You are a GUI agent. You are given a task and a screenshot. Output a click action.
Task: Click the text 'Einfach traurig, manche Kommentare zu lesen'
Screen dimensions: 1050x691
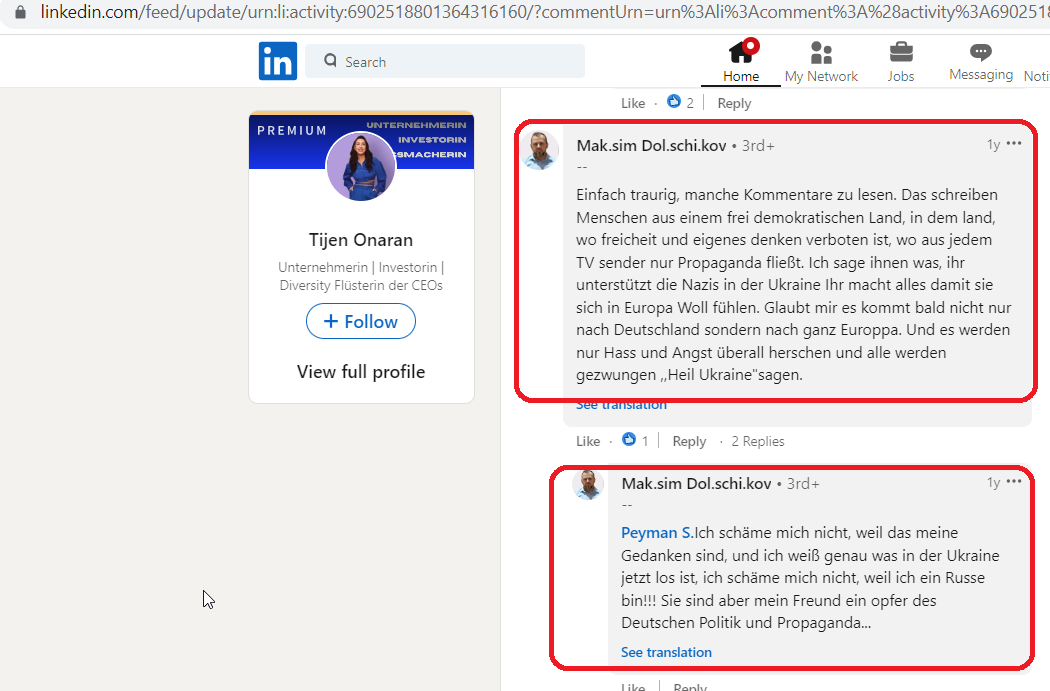(x=735, y=195)
